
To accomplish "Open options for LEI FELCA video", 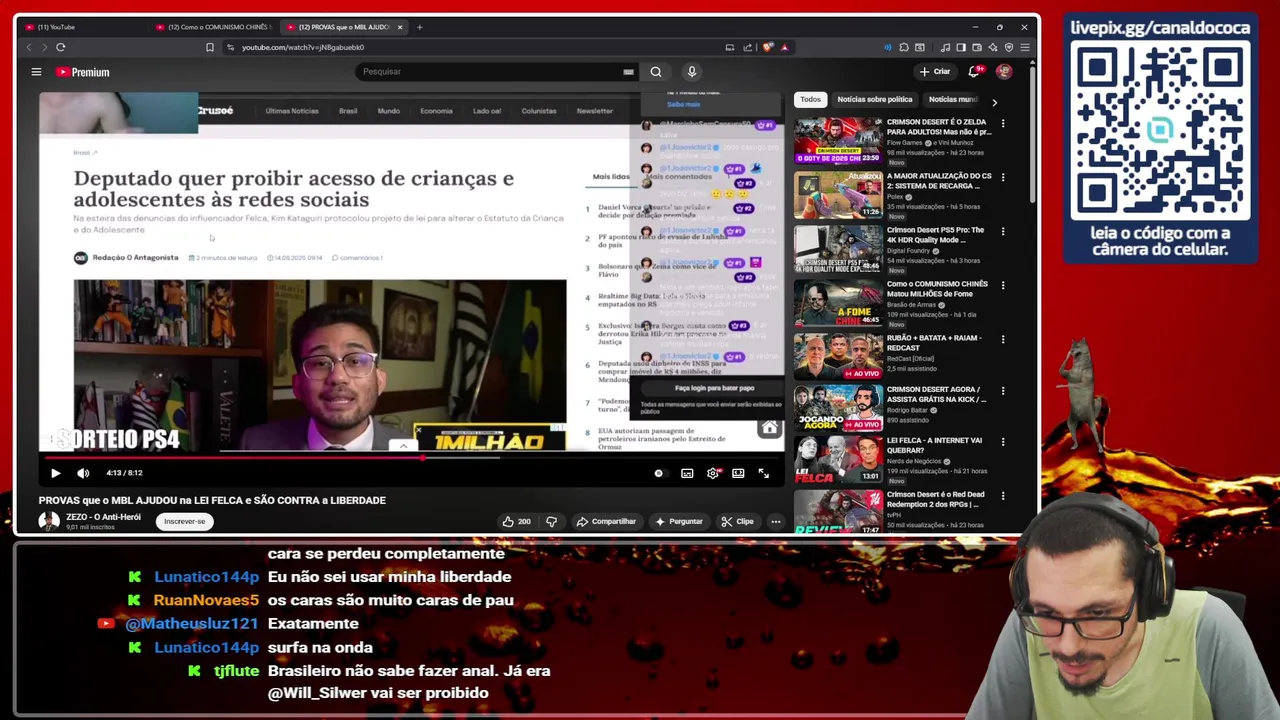I will click(x=1003, y=442).
